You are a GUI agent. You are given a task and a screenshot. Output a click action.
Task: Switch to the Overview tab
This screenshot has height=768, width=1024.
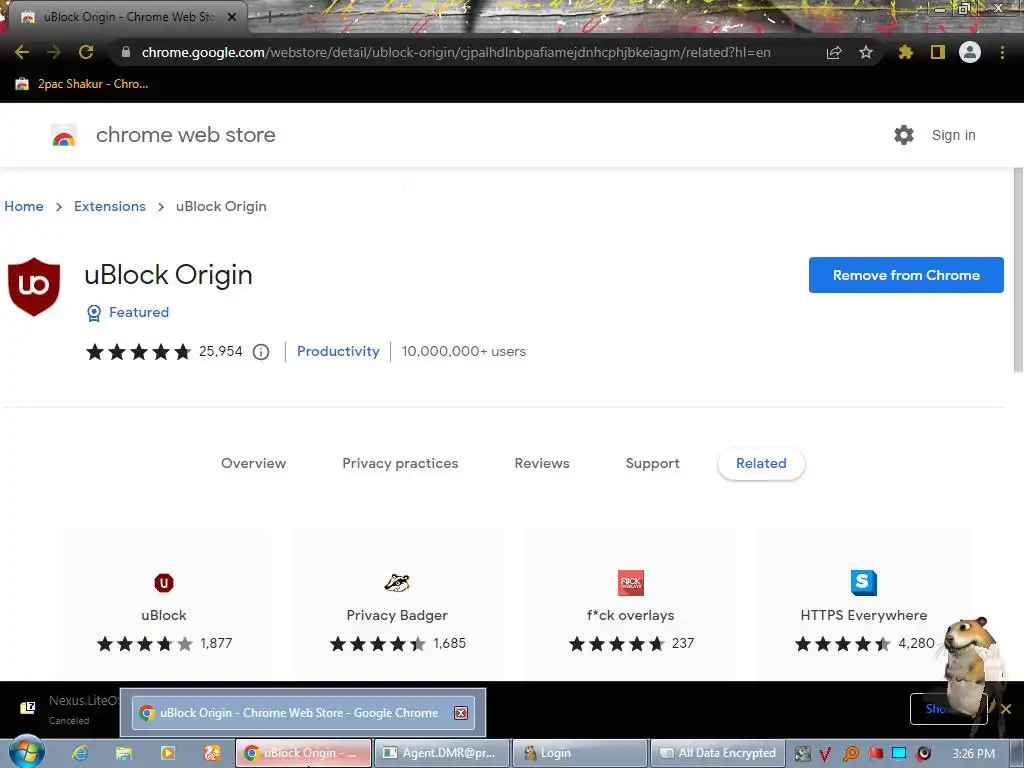pos(253,464)
